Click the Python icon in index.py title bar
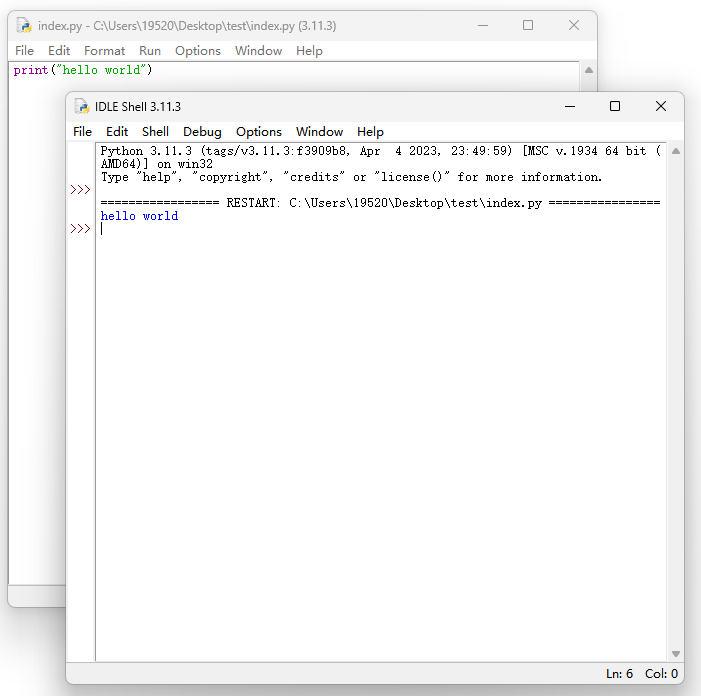Viewport: 701px width, 696px height. coord(24,25)
